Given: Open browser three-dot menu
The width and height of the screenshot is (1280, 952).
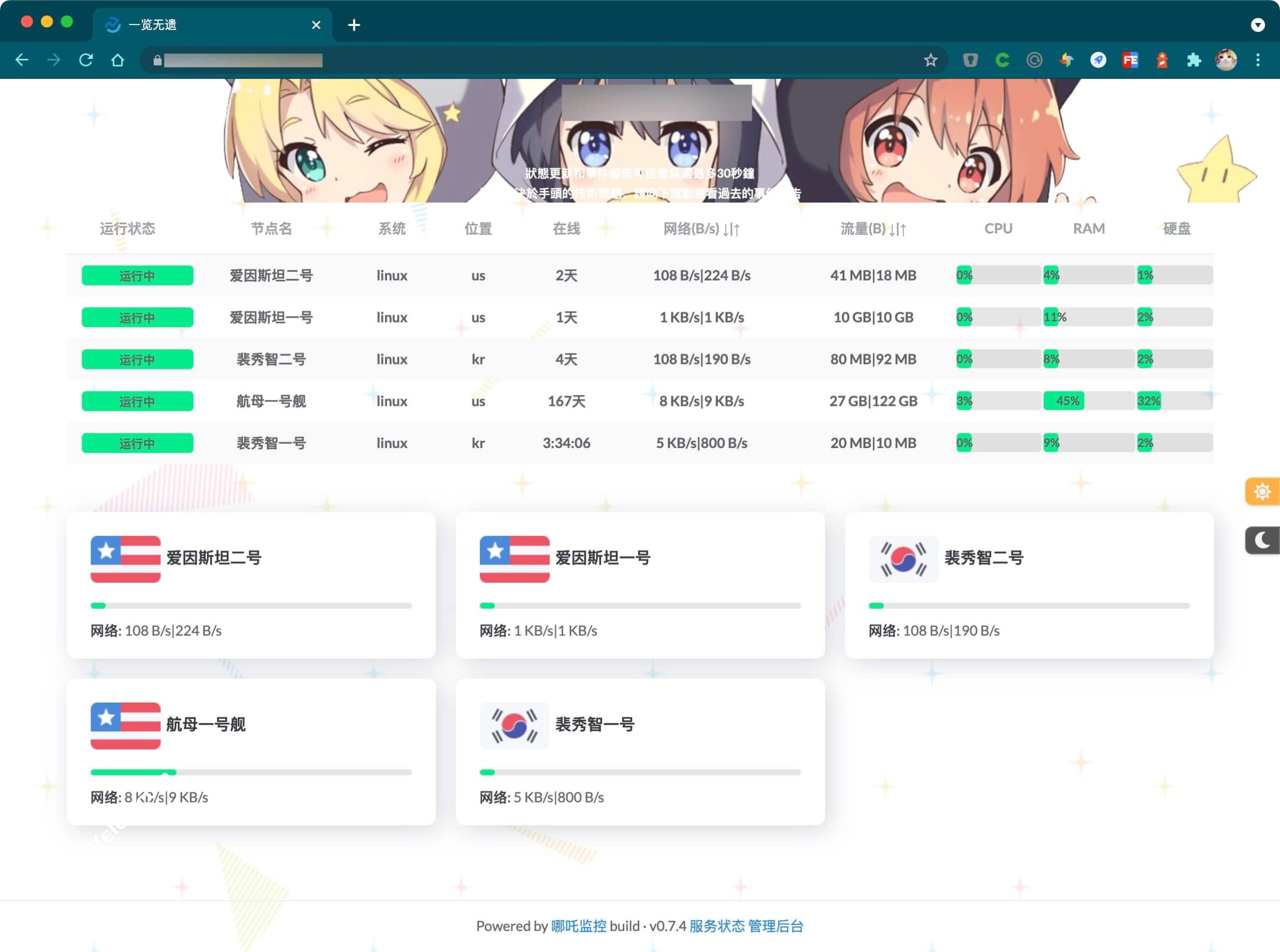Looking at the screenshot, I should 1258,60.
